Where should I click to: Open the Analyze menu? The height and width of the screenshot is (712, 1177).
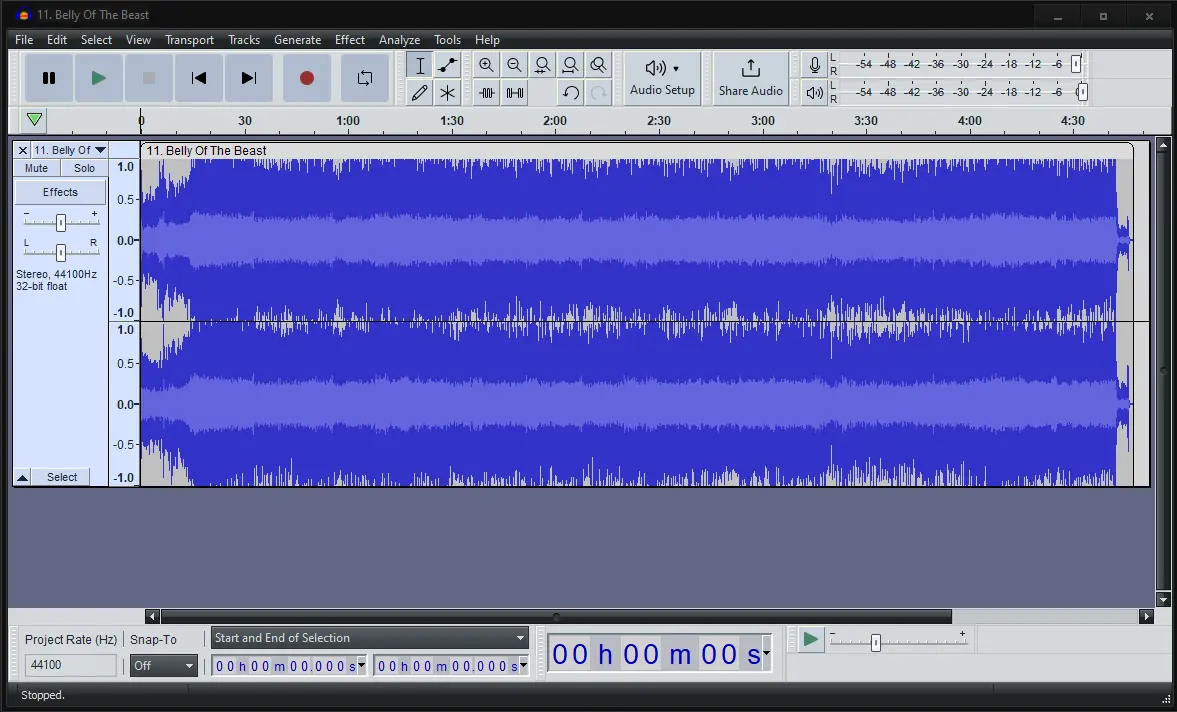[x=399, y=40]
